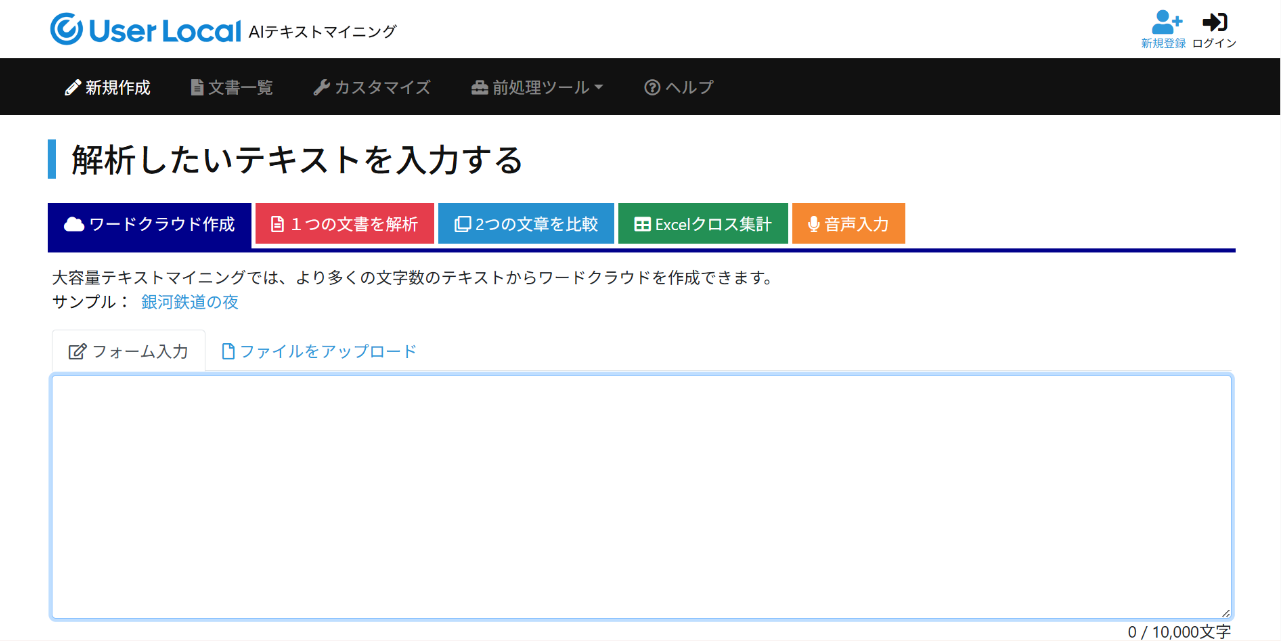
Task: Click the document icon beside 文書一覧
Action: coord(197,88)
